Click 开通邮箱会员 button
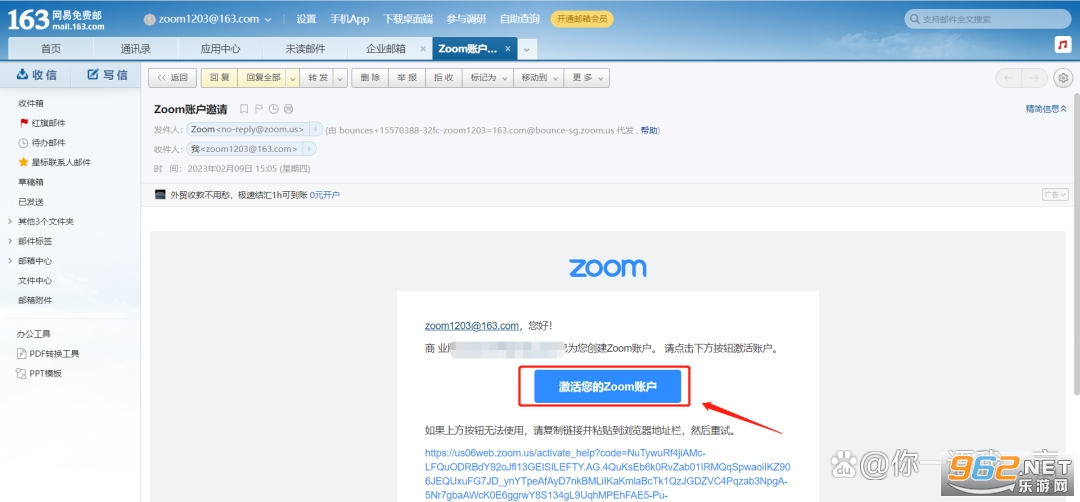1080x502 pixels. point(582,19)
